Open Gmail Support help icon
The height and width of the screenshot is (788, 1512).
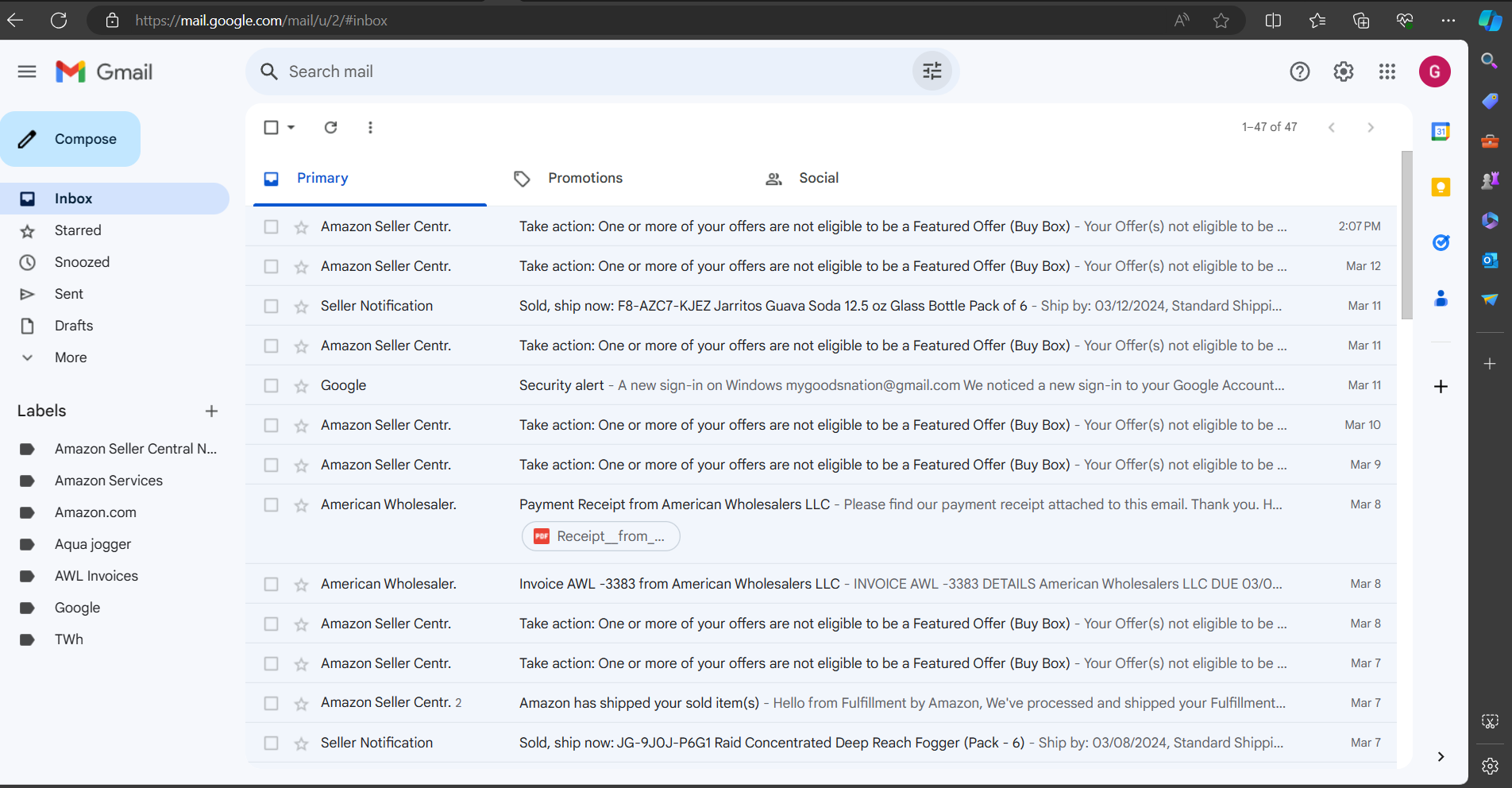tap(1299, 71)
